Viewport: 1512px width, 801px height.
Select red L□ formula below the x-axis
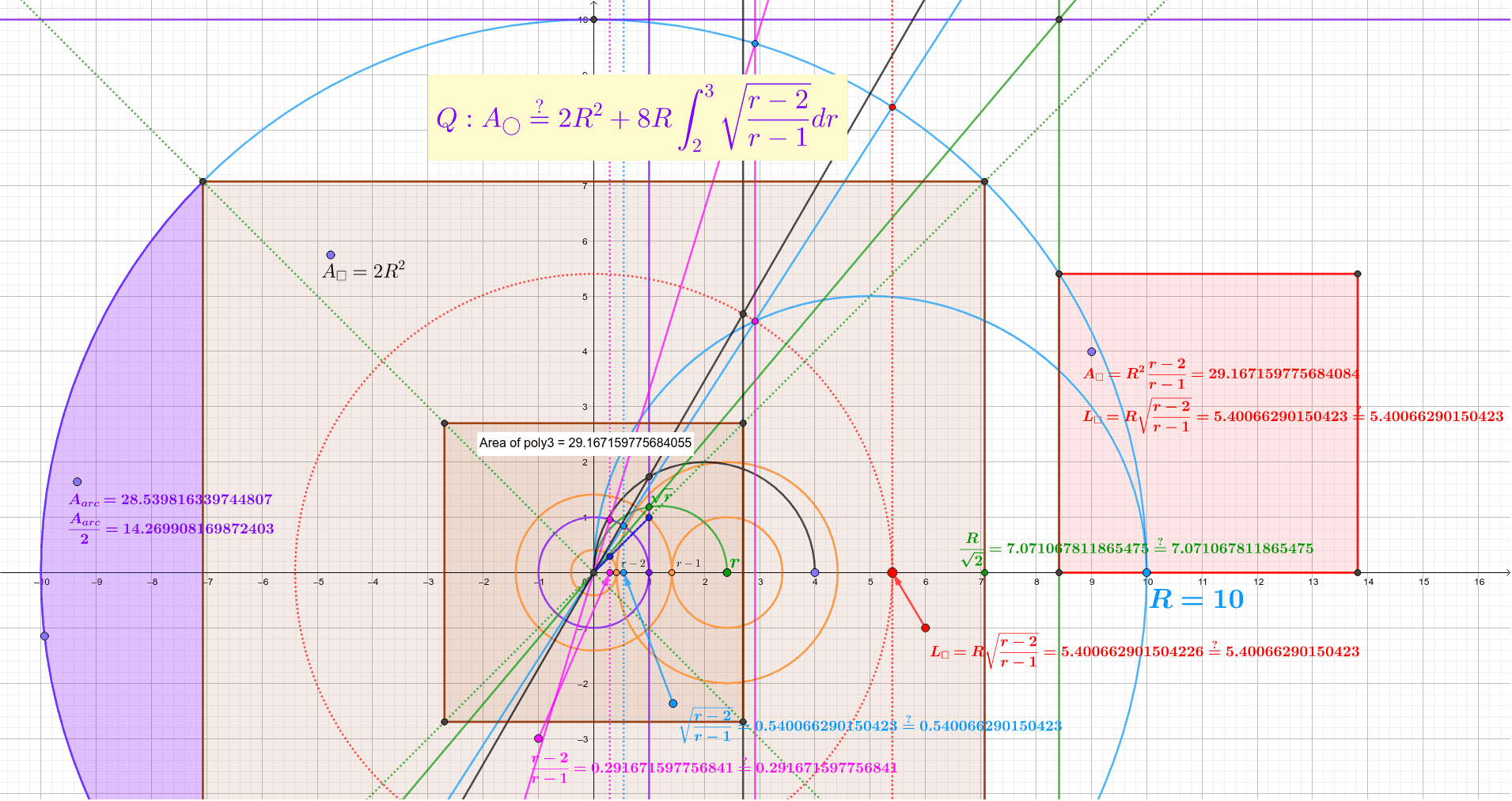(1144, 651)
